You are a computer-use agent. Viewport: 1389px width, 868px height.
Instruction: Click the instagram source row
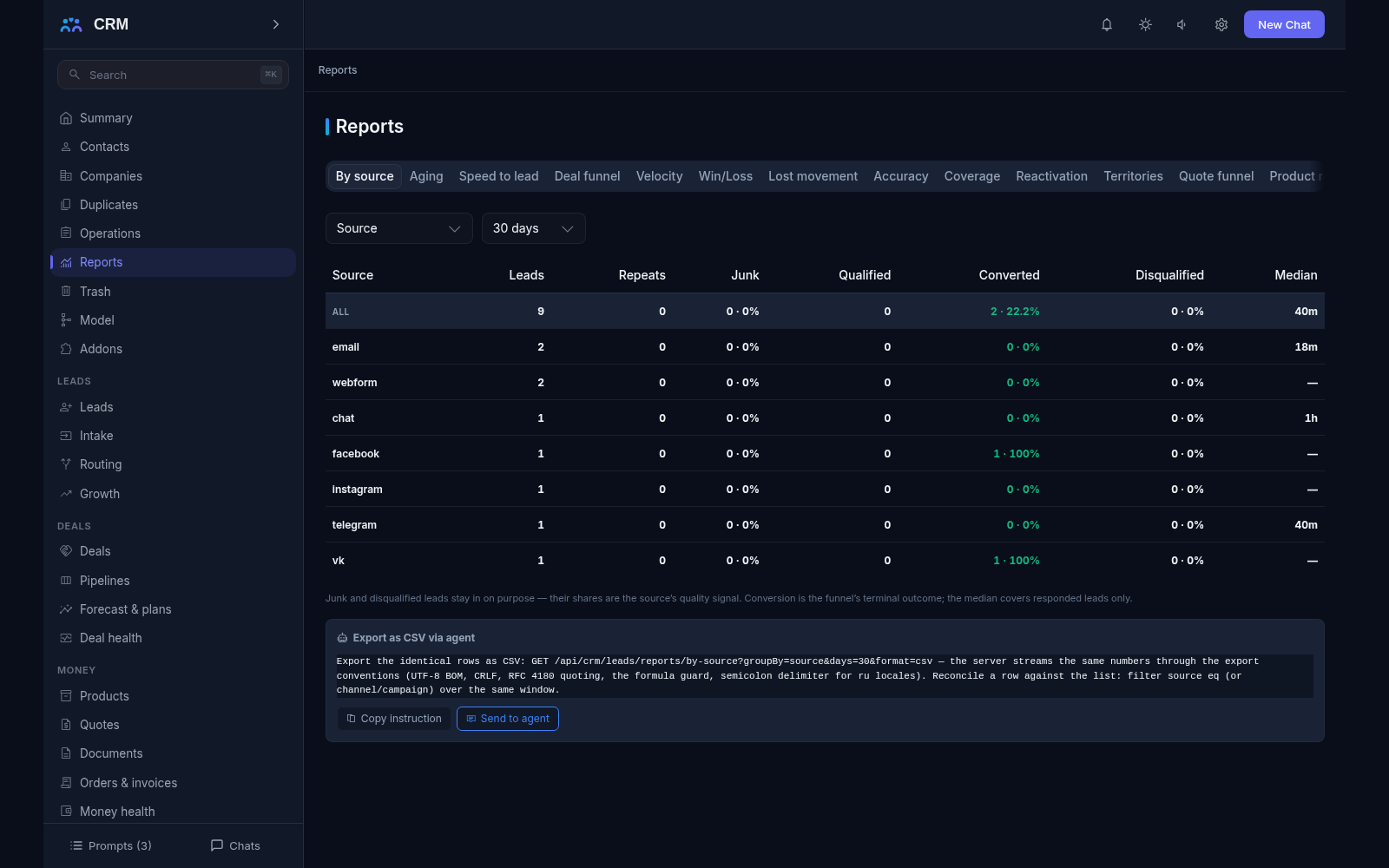click(x=825, y=489)
